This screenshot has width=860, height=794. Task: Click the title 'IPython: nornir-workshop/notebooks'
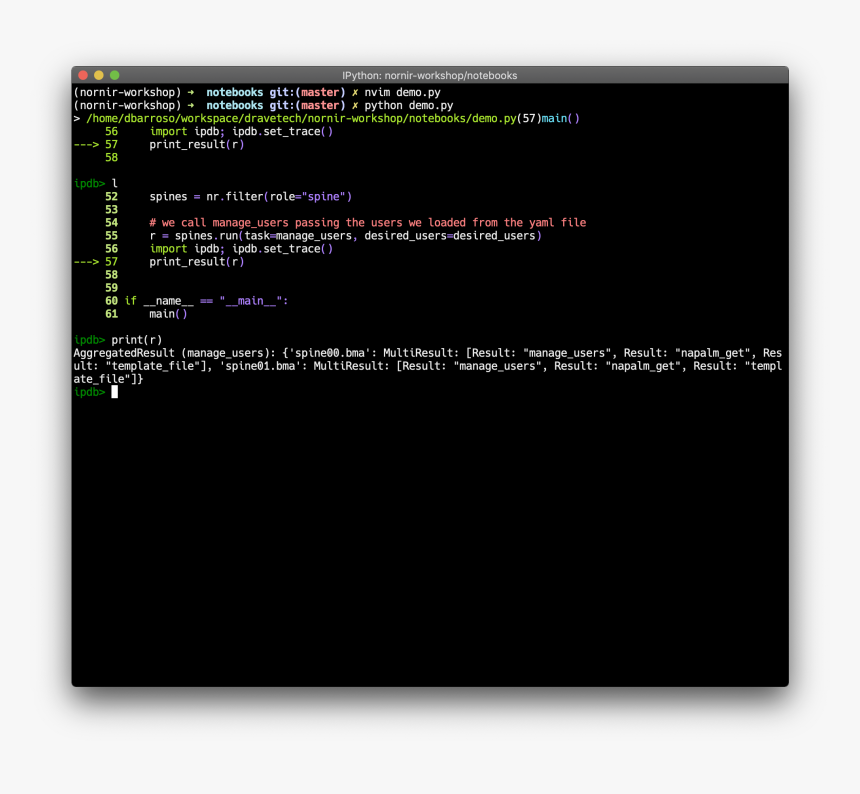point(429,76)
